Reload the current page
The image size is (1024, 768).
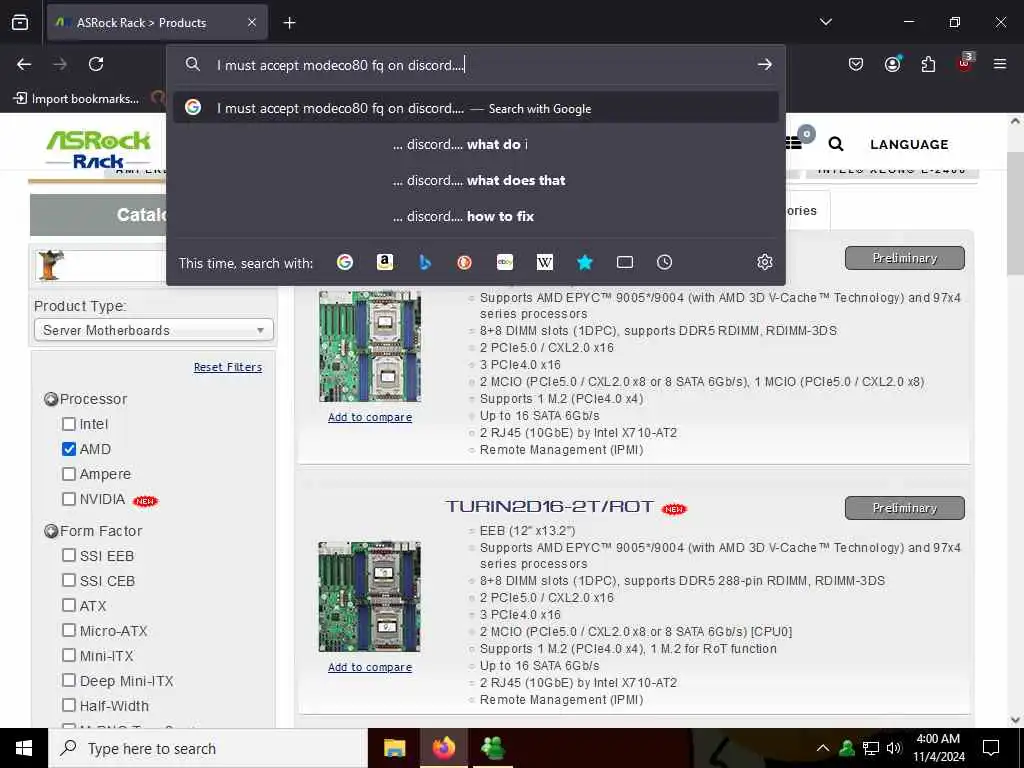coord(96,64)
